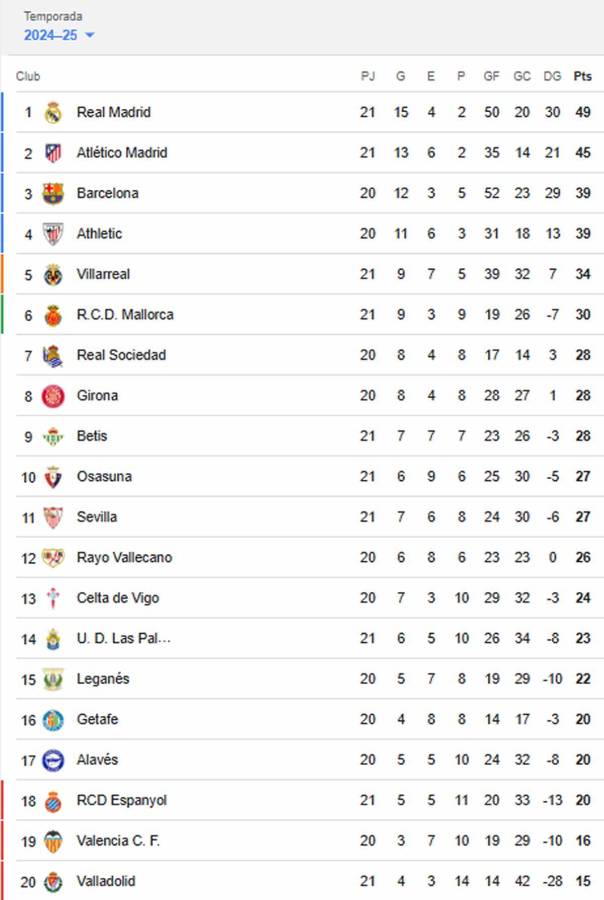Click the truncated U. D. Las Pal… name
Viewport: 604px width, 900px height.
pos(120,638)
